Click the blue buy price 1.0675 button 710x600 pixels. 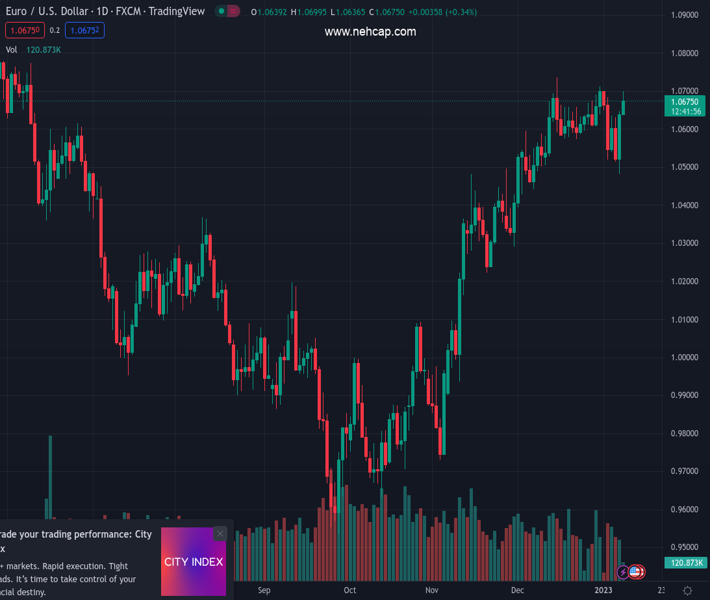pyautogui.click(x=85, y=31)
